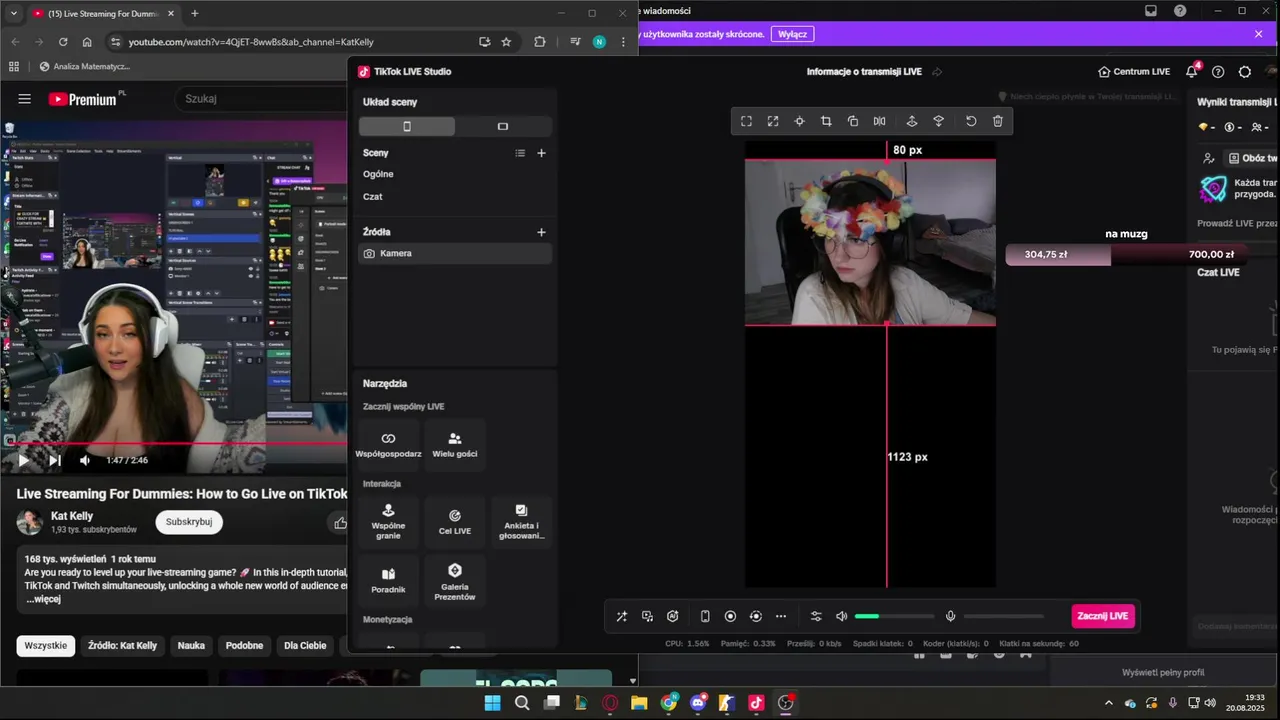
Task: Expand video description with ...więcej
Action: pyautogui.click(x=43, y=599)
